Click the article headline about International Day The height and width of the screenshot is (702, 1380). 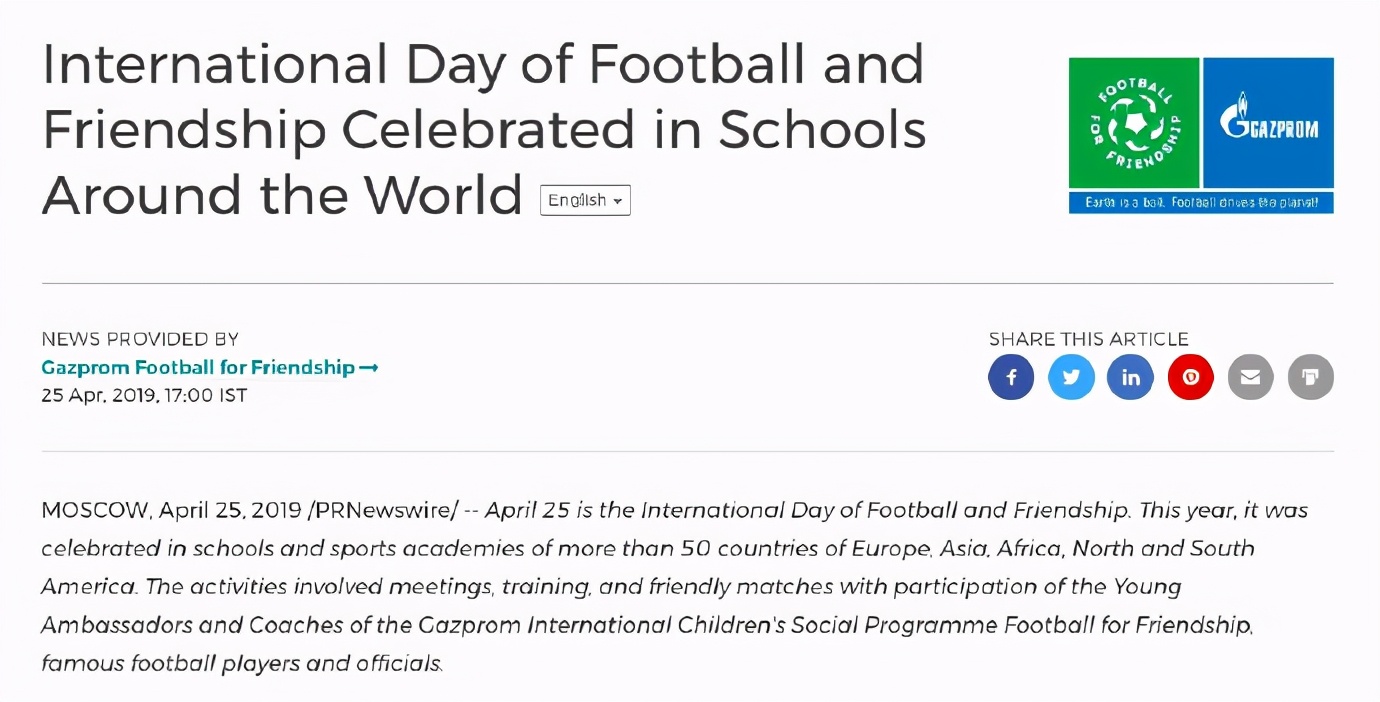(x=484, y=129)
